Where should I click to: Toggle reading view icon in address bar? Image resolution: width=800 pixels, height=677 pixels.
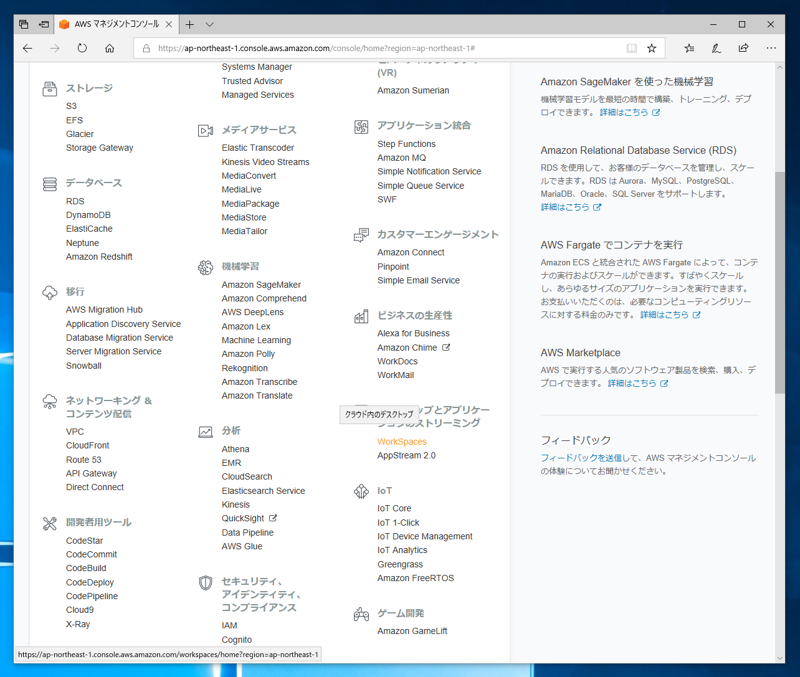[x=632, y=48]
